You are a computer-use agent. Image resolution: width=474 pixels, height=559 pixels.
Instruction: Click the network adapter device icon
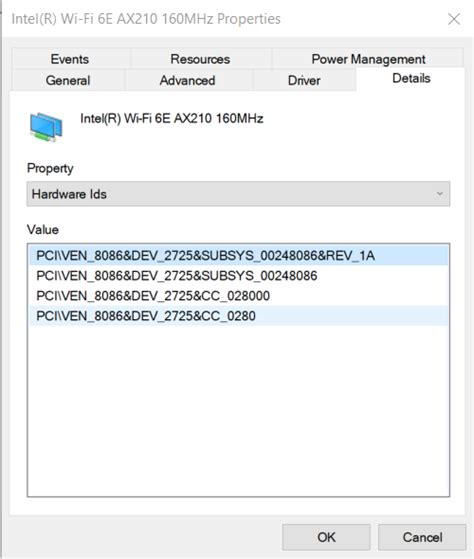tap(46, 127)
